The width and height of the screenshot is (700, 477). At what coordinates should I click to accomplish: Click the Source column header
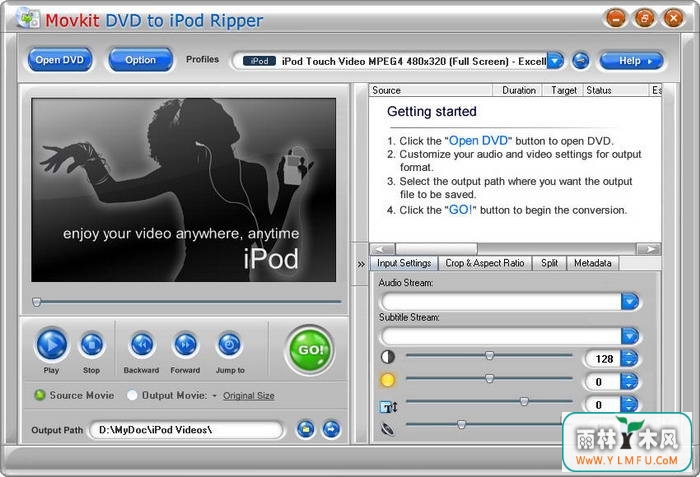(430, 90)
